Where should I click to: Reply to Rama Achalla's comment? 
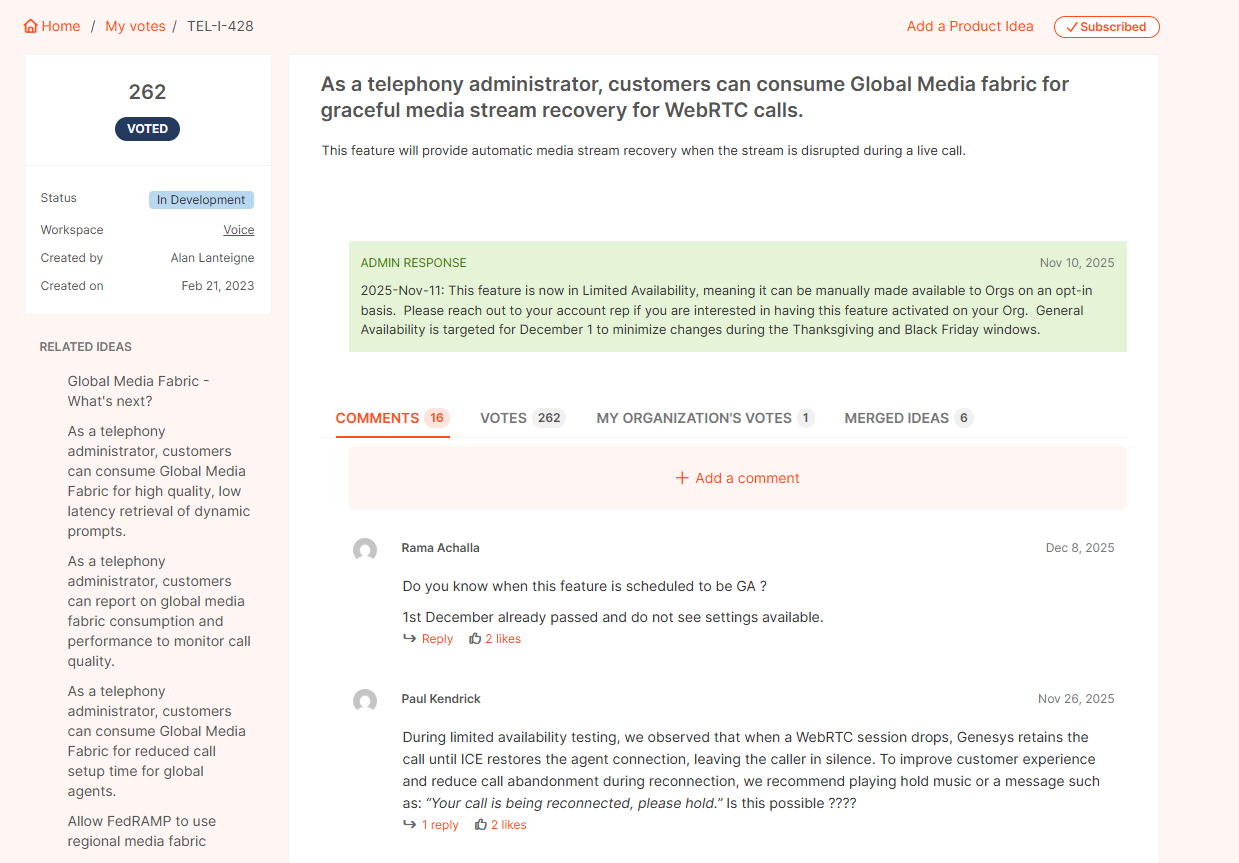(428, 639)
